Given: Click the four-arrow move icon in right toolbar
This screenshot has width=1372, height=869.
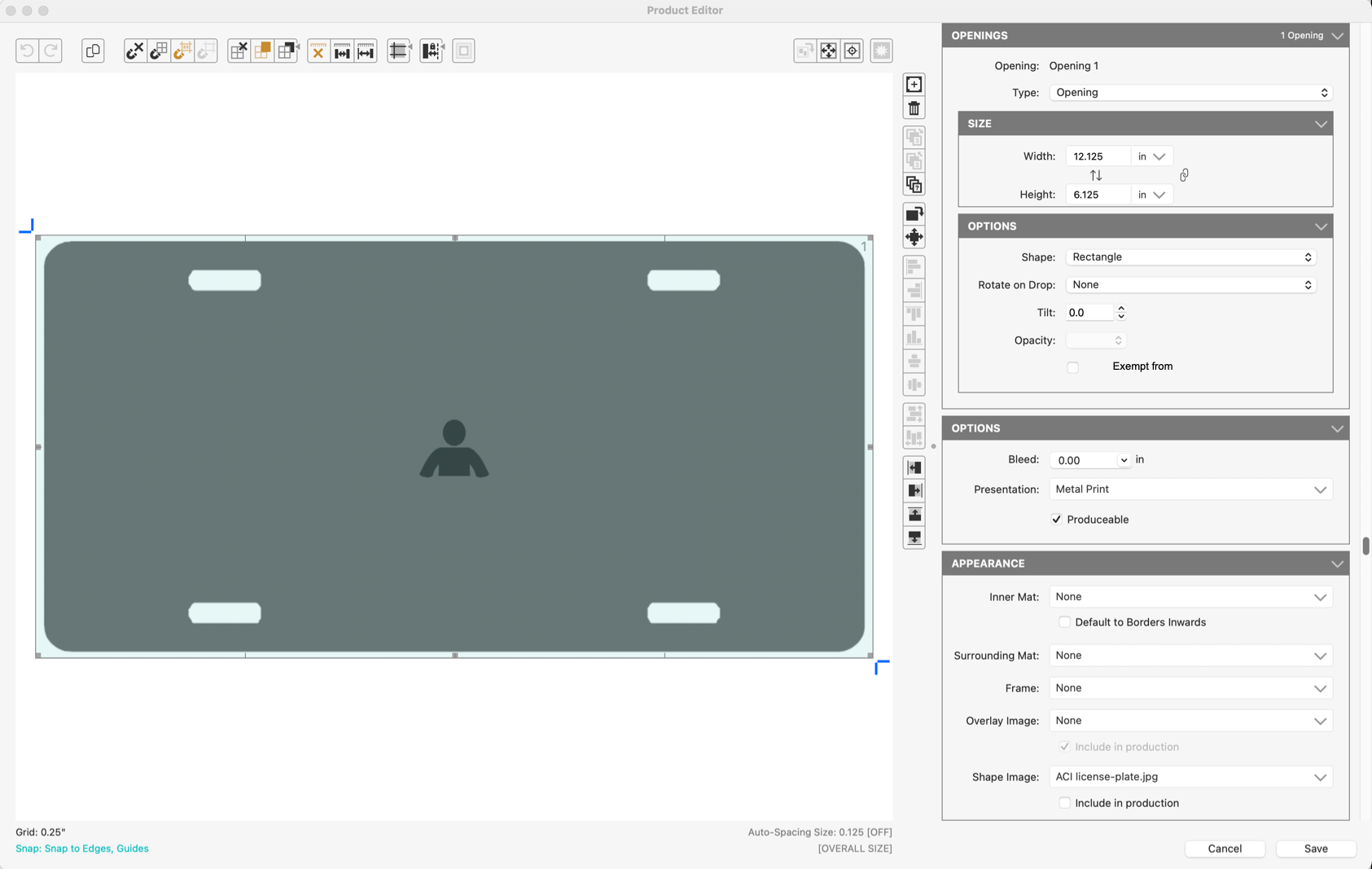Looking at the screenshot, I should (x=914, y=237).
